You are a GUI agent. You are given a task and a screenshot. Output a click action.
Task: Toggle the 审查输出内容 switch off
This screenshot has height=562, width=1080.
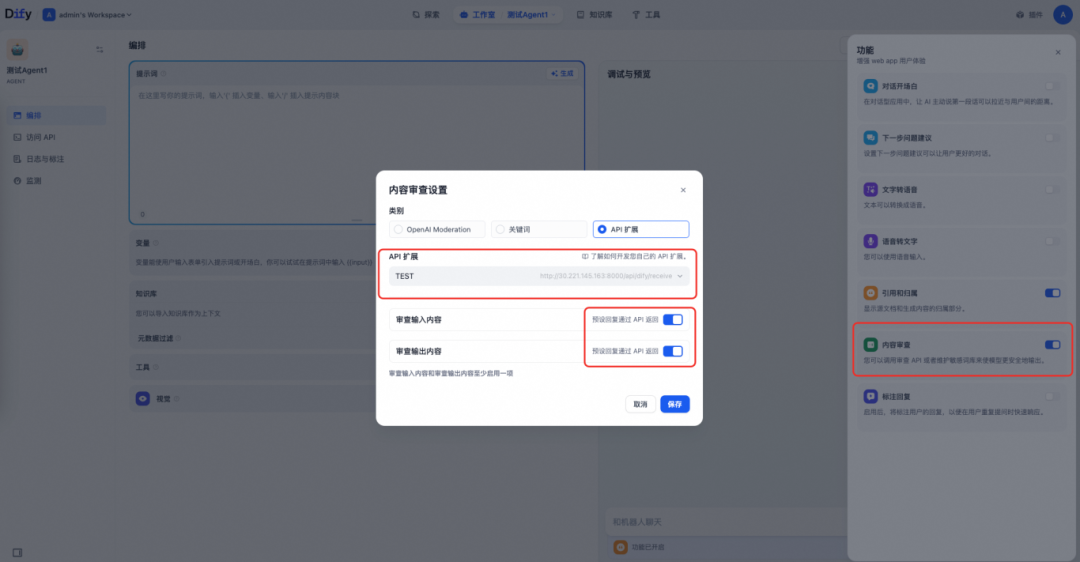672,351
